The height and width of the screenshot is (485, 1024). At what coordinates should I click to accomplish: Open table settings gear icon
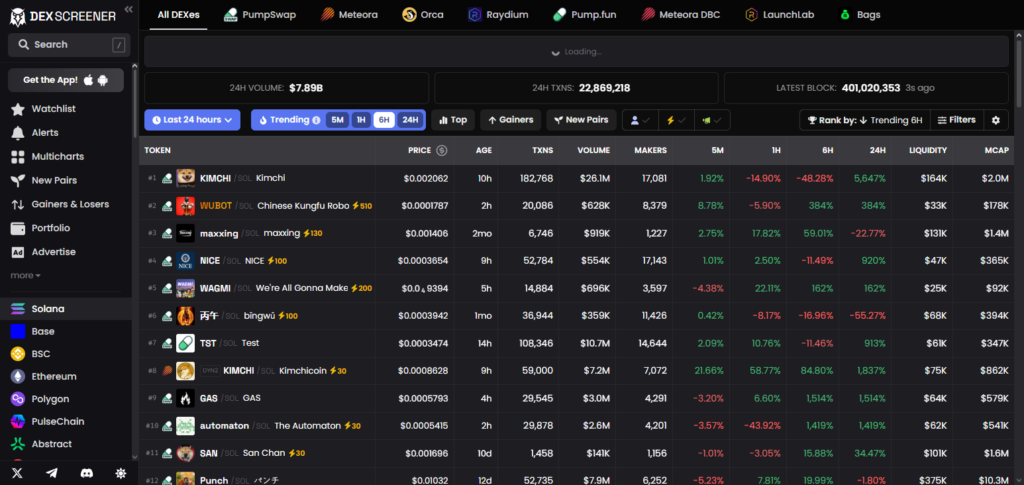(996, 120)
